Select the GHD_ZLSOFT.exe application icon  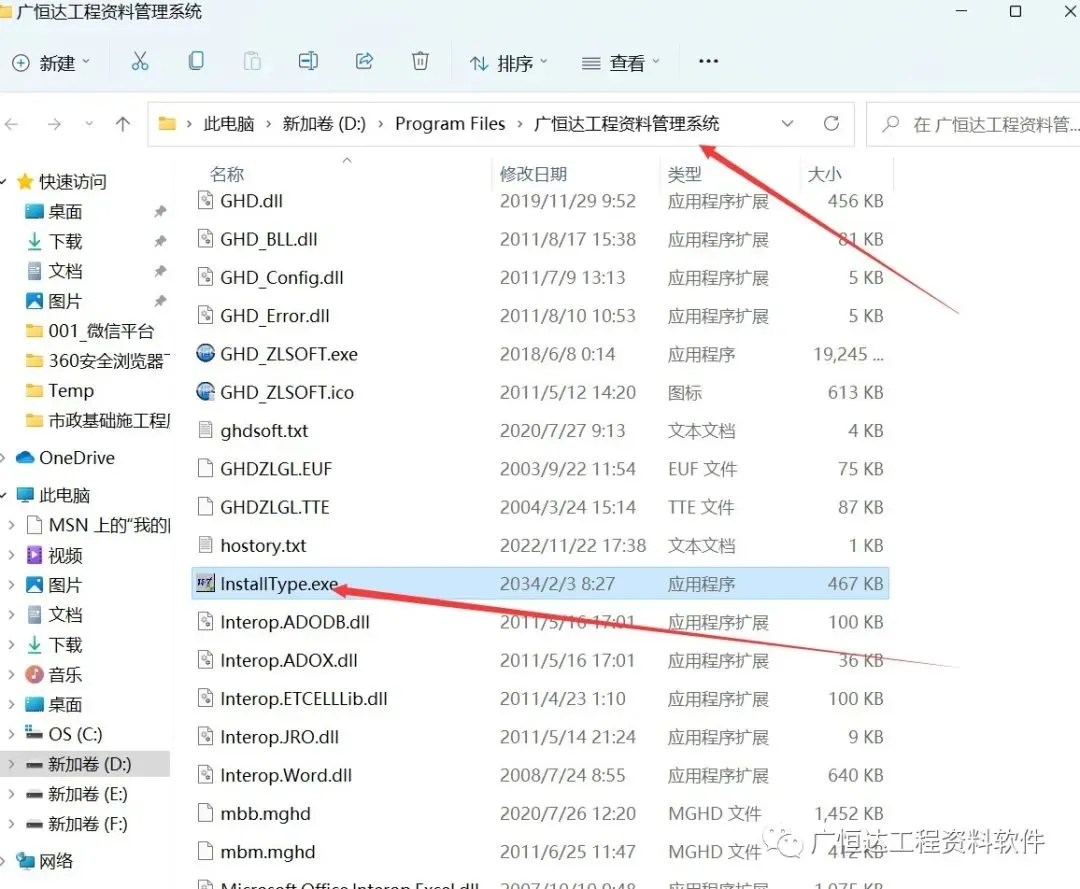click(205, 353)
